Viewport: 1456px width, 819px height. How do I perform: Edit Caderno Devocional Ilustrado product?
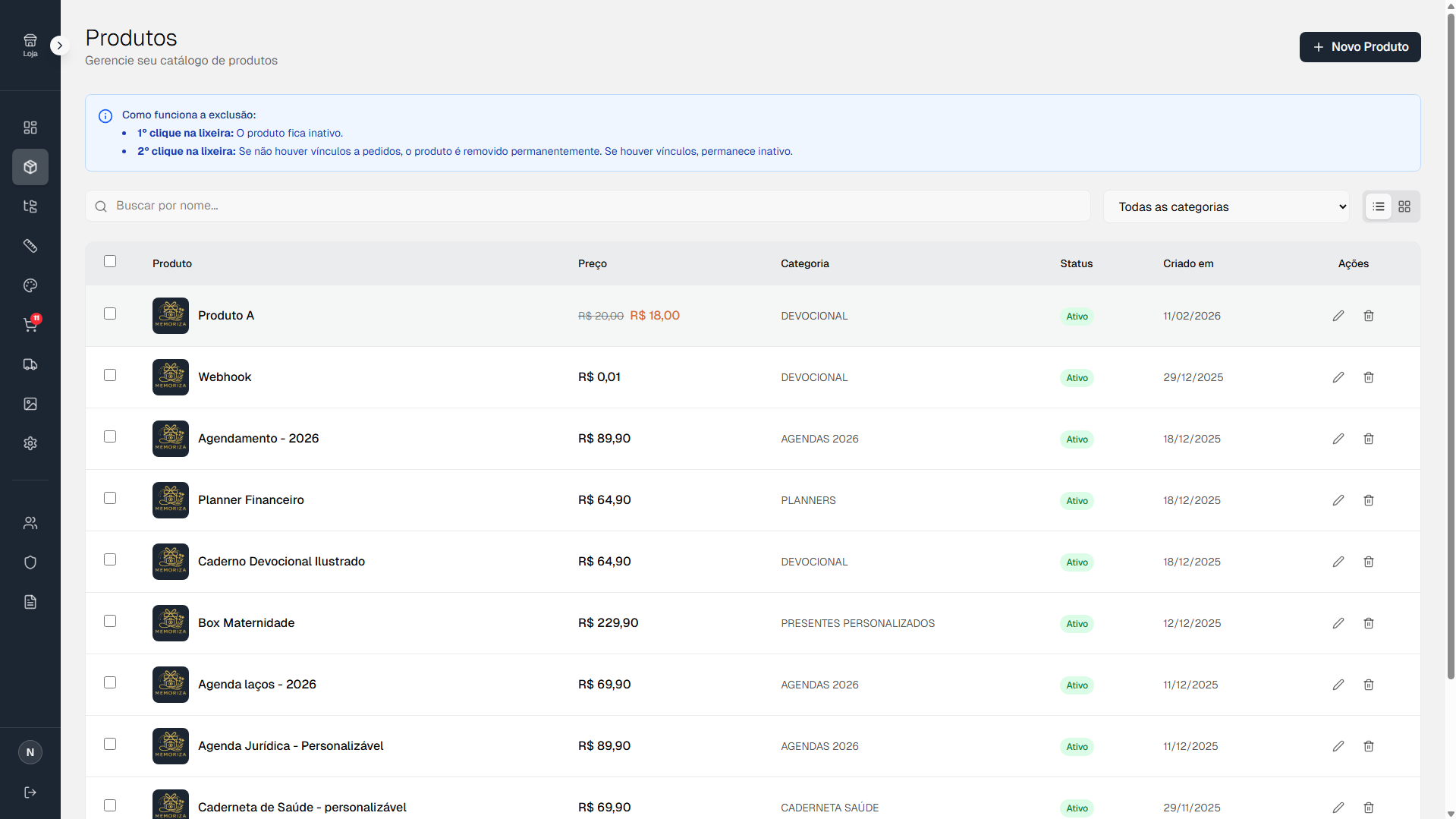tap(1338, 562)
